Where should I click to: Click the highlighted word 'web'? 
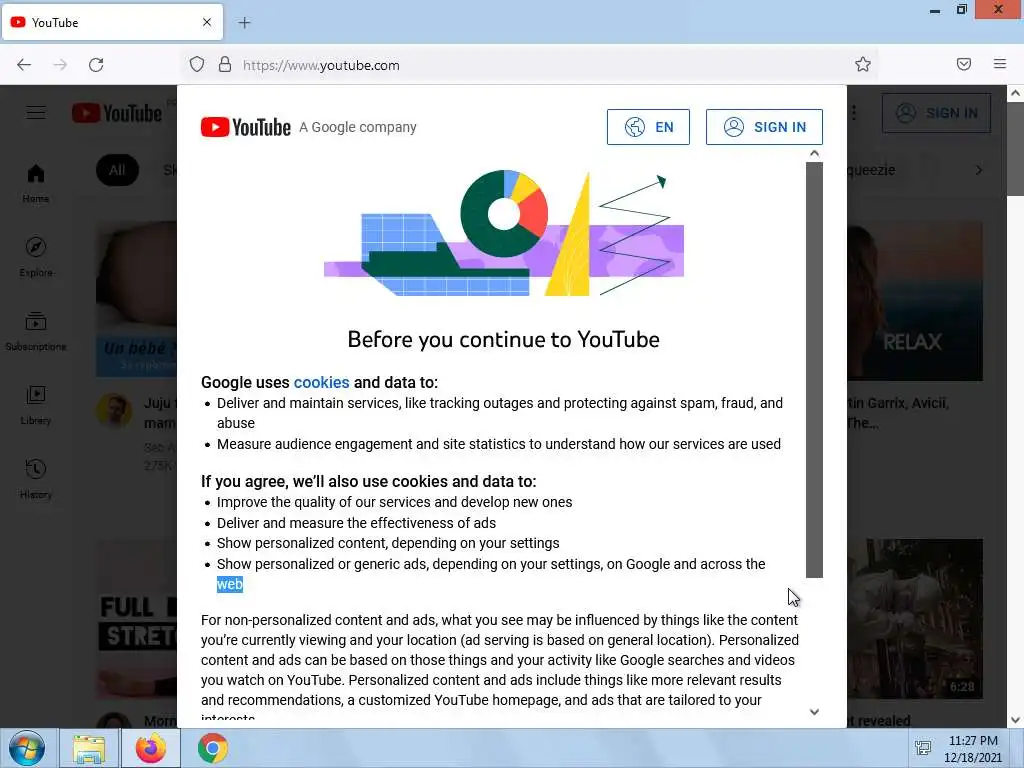(x=230, y=584)
